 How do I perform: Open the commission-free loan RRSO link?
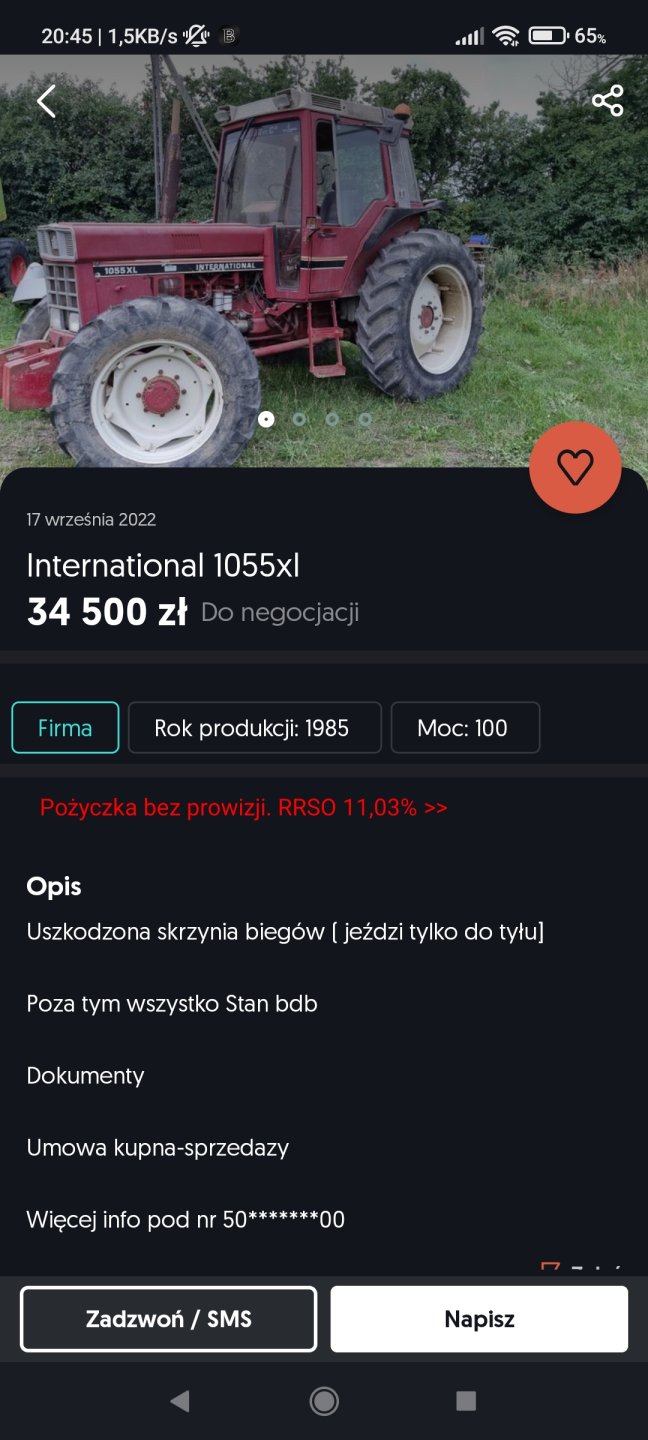tap(243, 807)
